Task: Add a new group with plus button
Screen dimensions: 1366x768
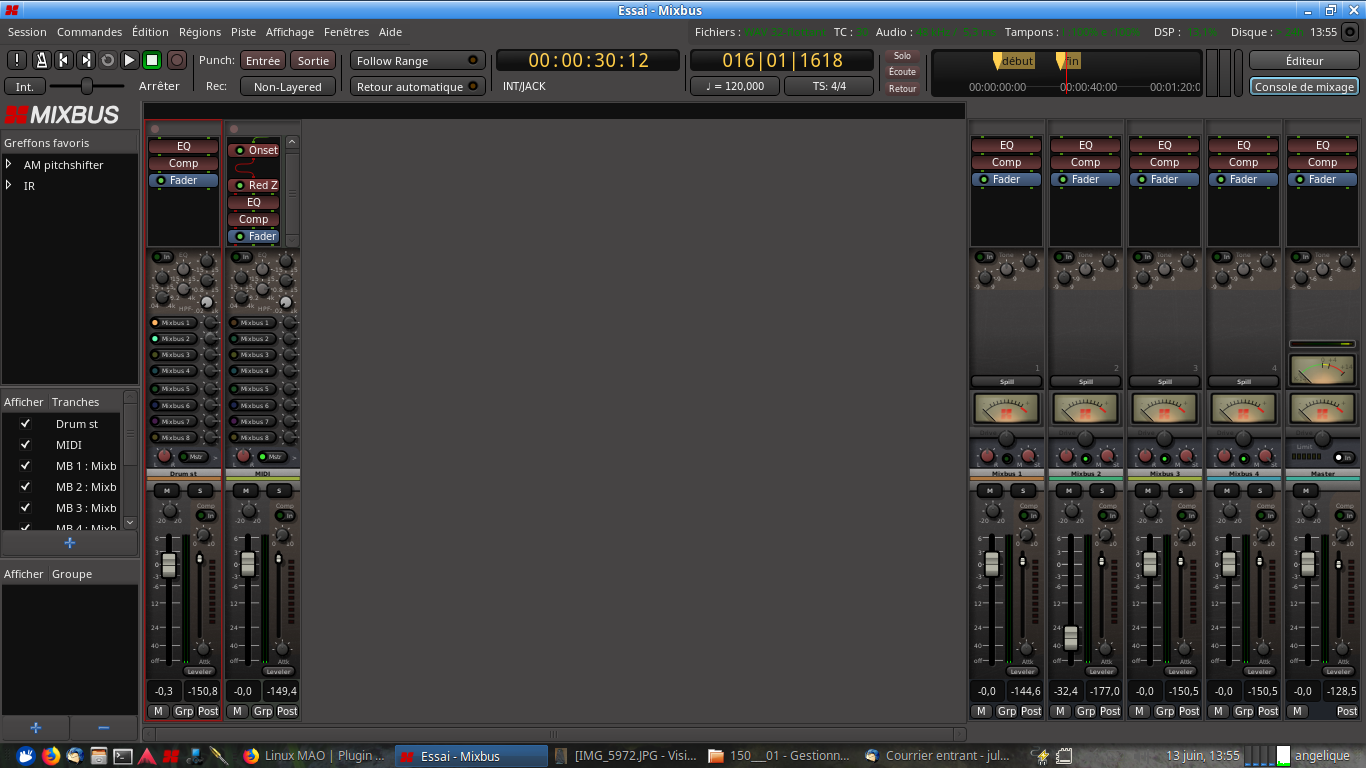Action: [35, 728]
